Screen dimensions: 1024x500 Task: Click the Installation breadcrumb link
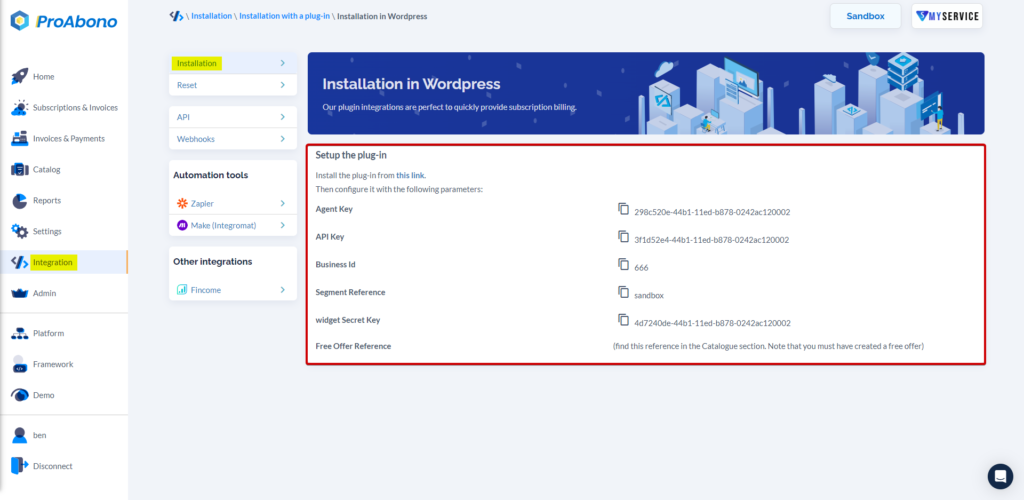point(212,16)
